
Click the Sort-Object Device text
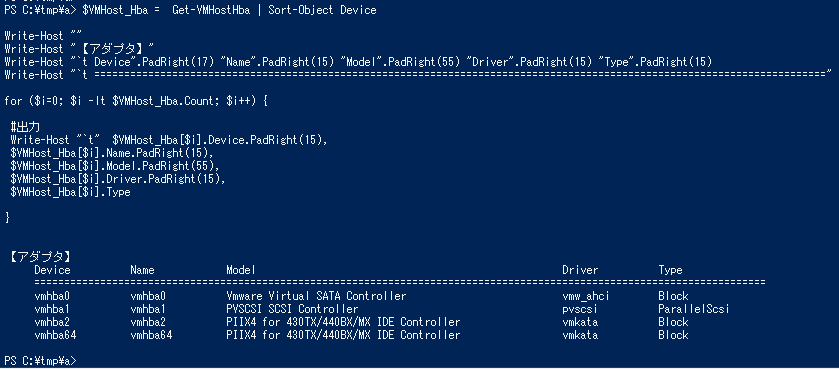[322, 10]
